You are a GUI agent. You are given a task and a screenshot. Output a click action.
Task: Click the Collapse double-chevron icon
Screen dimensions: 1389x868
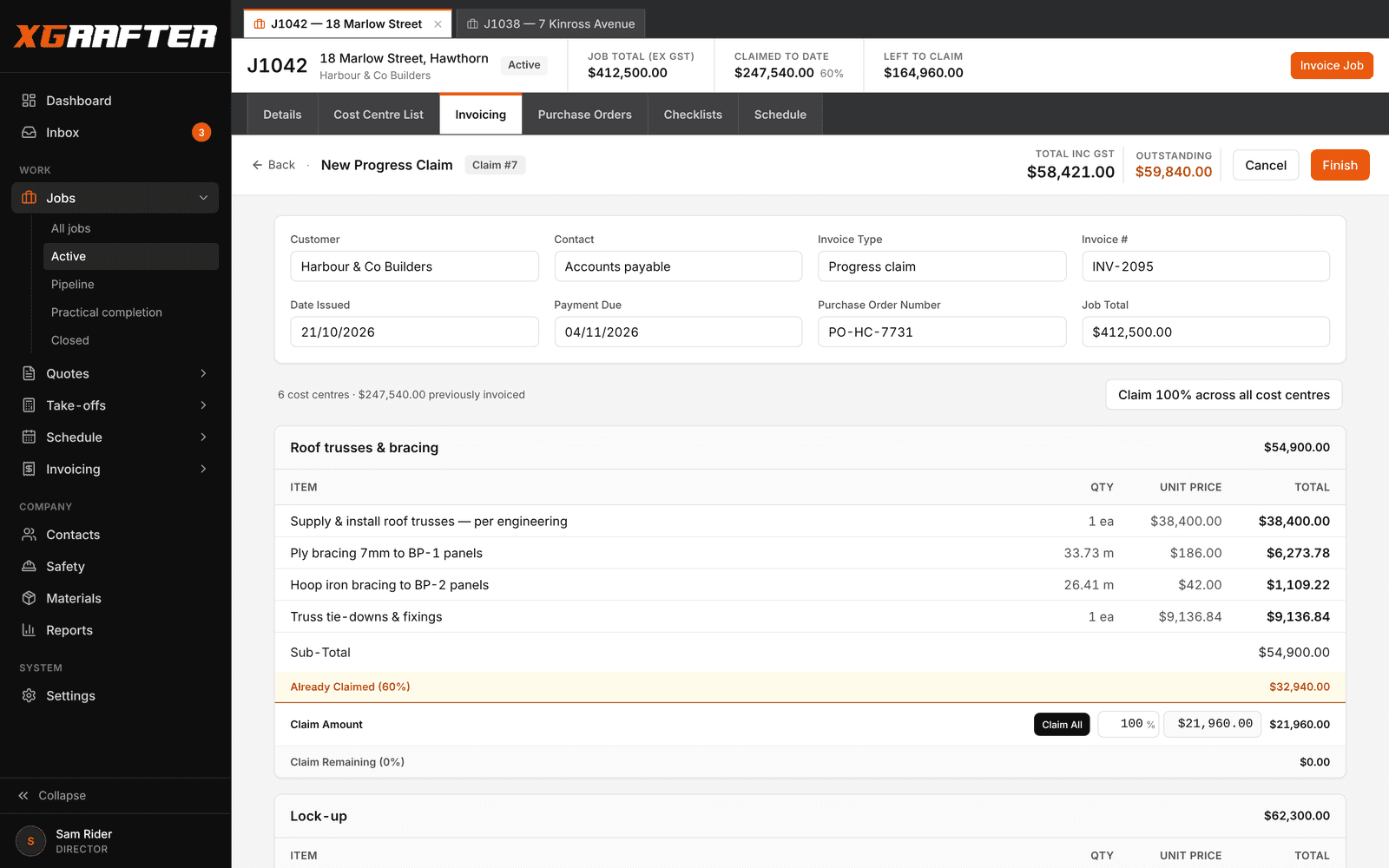click(x=23, y=796)
